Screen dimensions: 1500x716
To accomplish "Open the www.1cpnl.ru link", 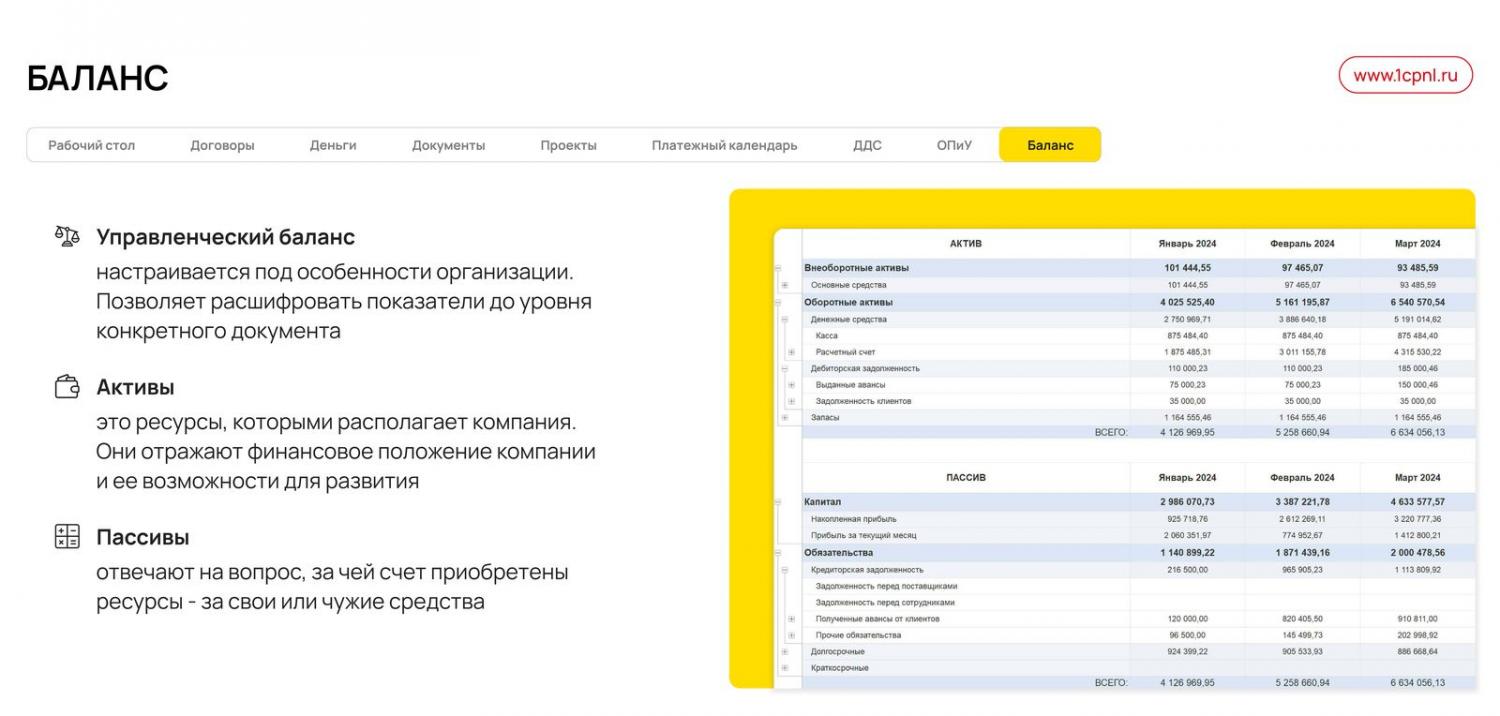I will pyautogui.click(x=1405, y=75).
